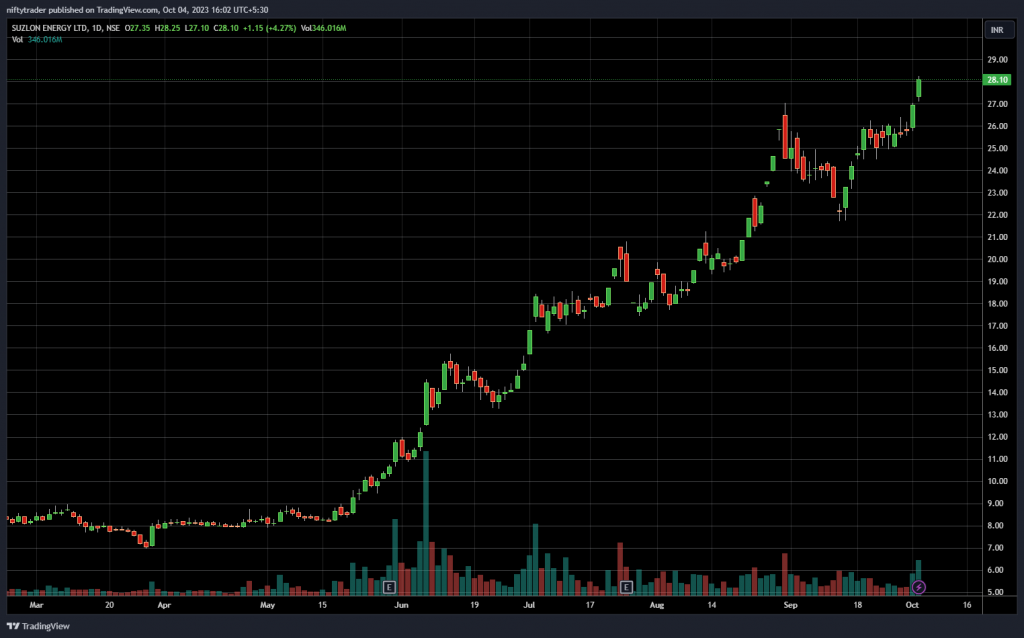1024x638 pixels.
Task: Click the Sep date axis label
Action: [790, 605]
